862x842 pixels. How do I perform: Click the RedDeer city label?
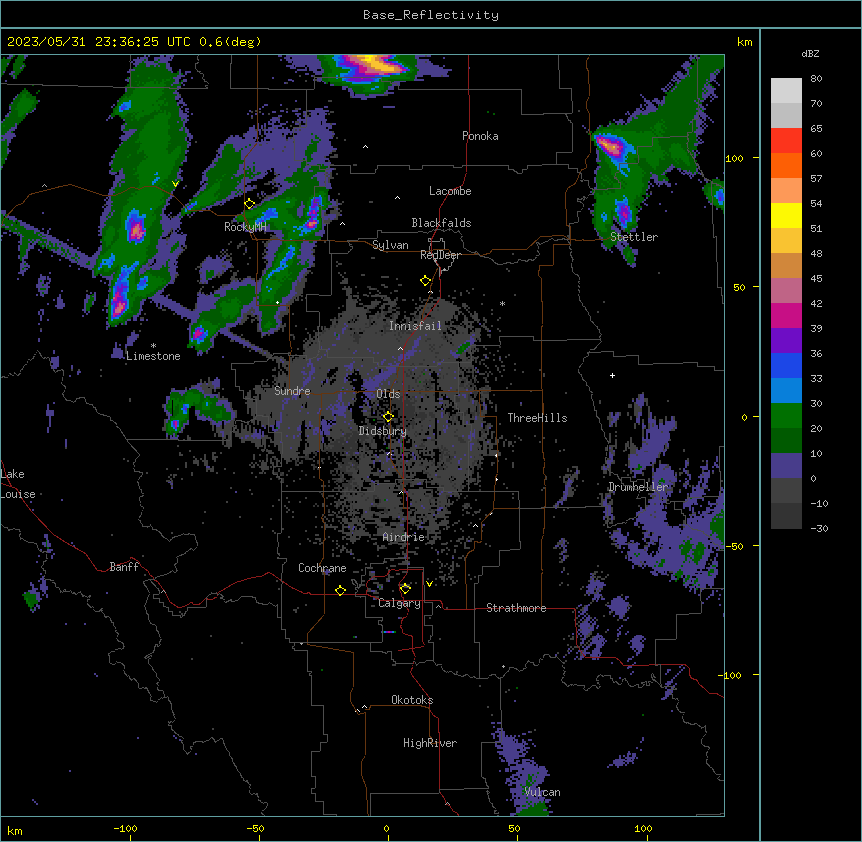[440, 255]
